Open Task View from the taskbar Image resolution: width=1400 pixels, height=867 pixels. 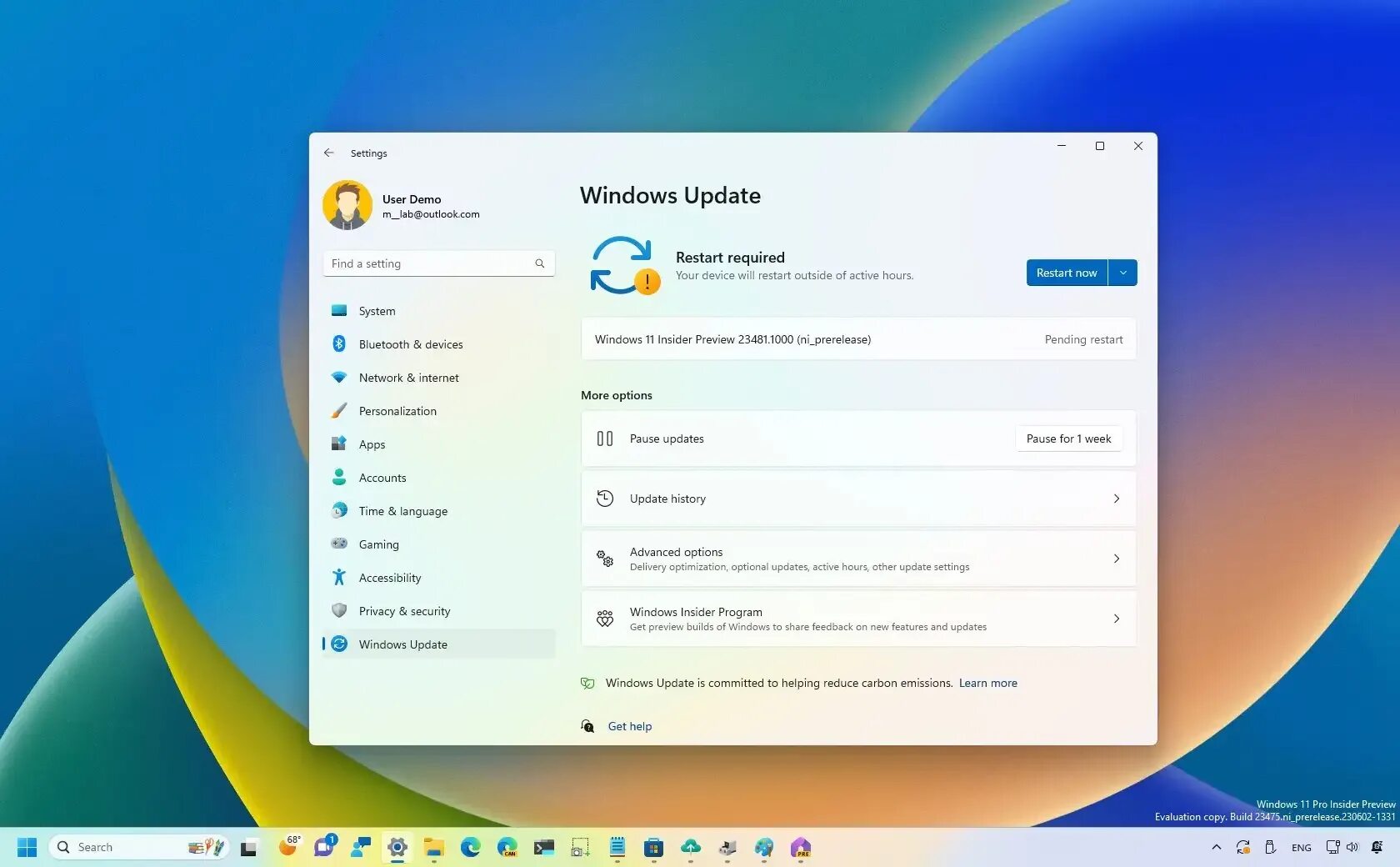[x=248, y=848]
